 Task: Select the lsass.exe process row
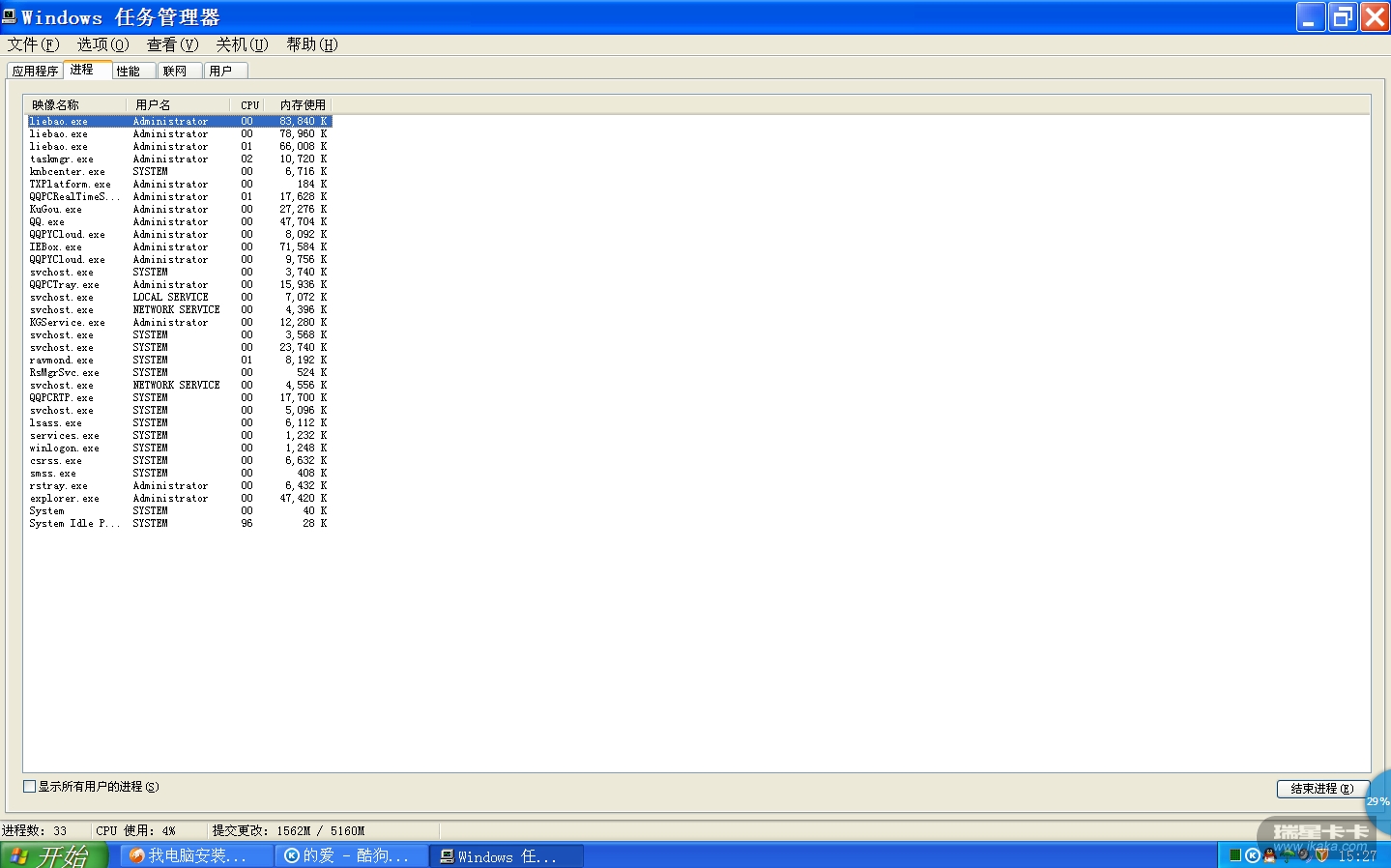click(x=179, y=422)
